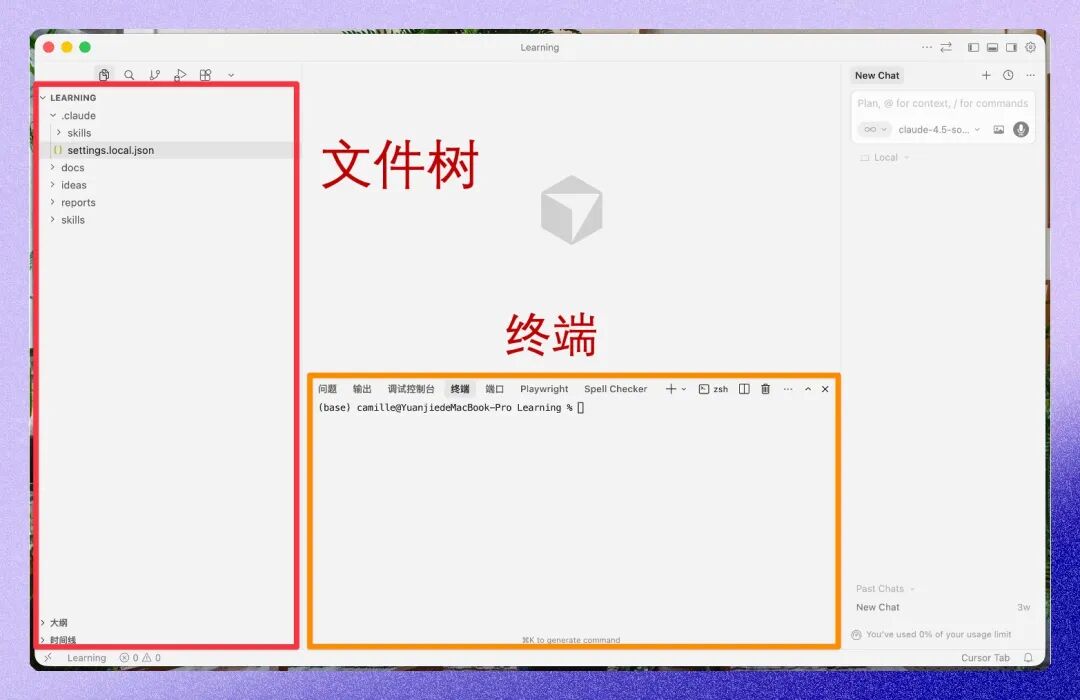Start a new chat with the plus icon
Screen dimensions: 1080x700
(x=986, y=75)
